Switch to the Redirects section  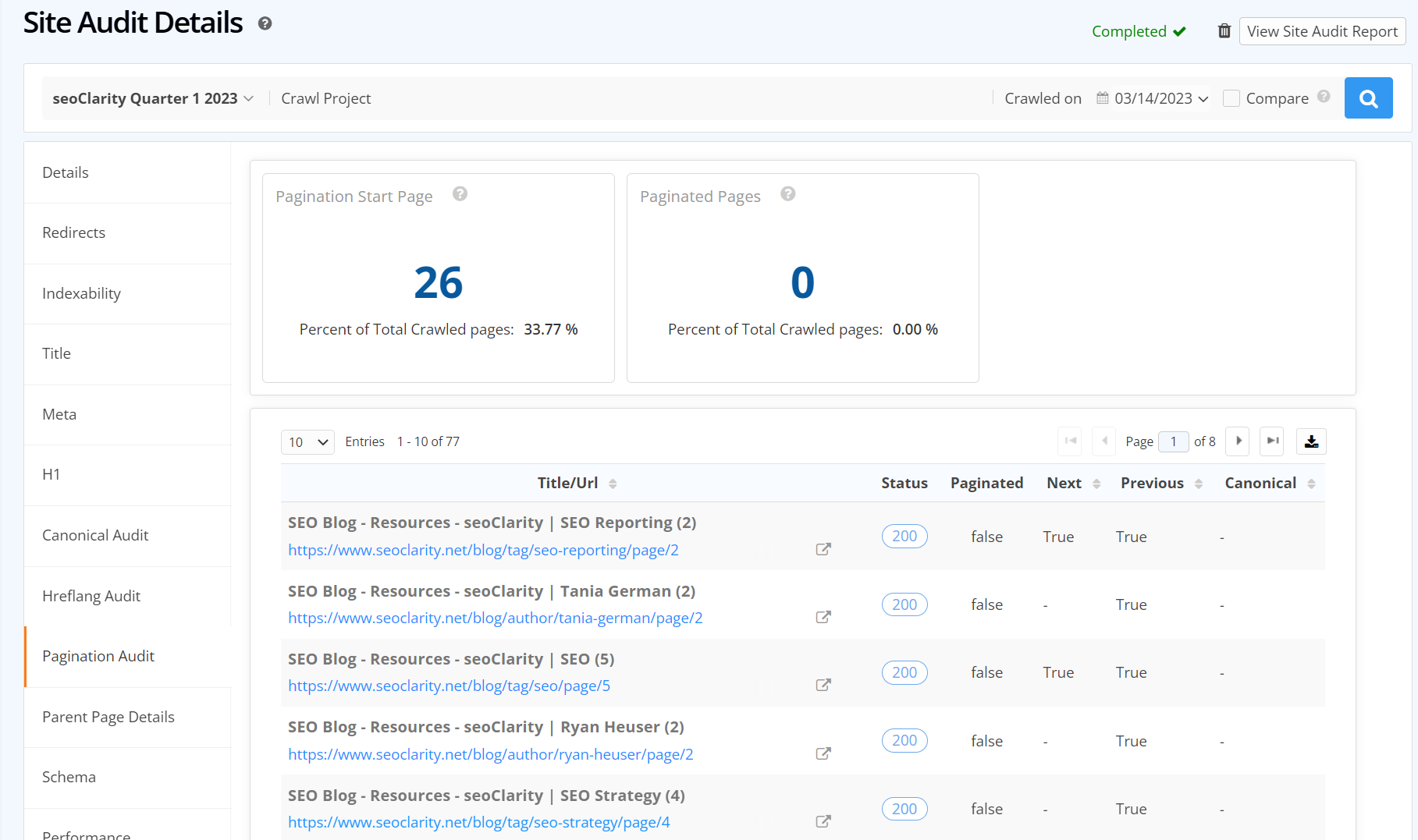pyautogui.click(x=73, y=232)
